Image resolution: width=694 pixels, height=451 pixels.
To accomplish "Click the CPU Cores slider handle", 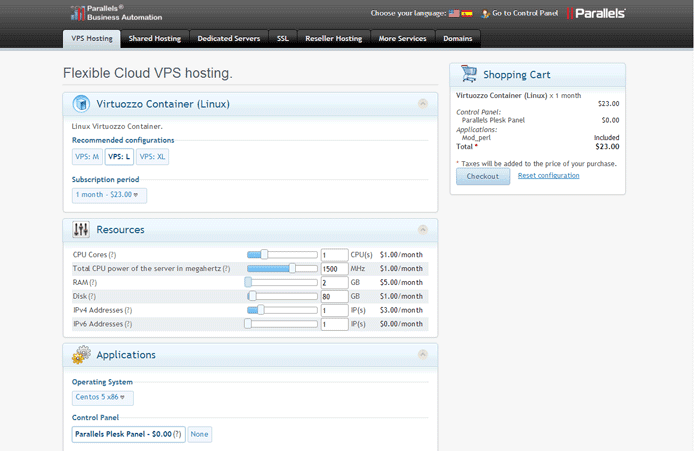I will click(x=264, y=254).
